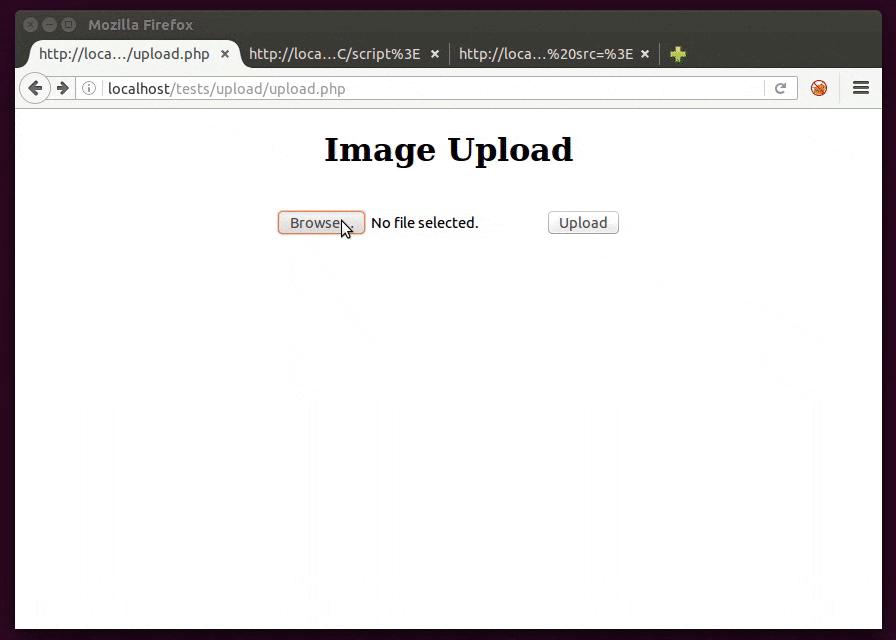This screenshot has width=896, height=640.
Task: Show site information via info icon
Action: 89,89
